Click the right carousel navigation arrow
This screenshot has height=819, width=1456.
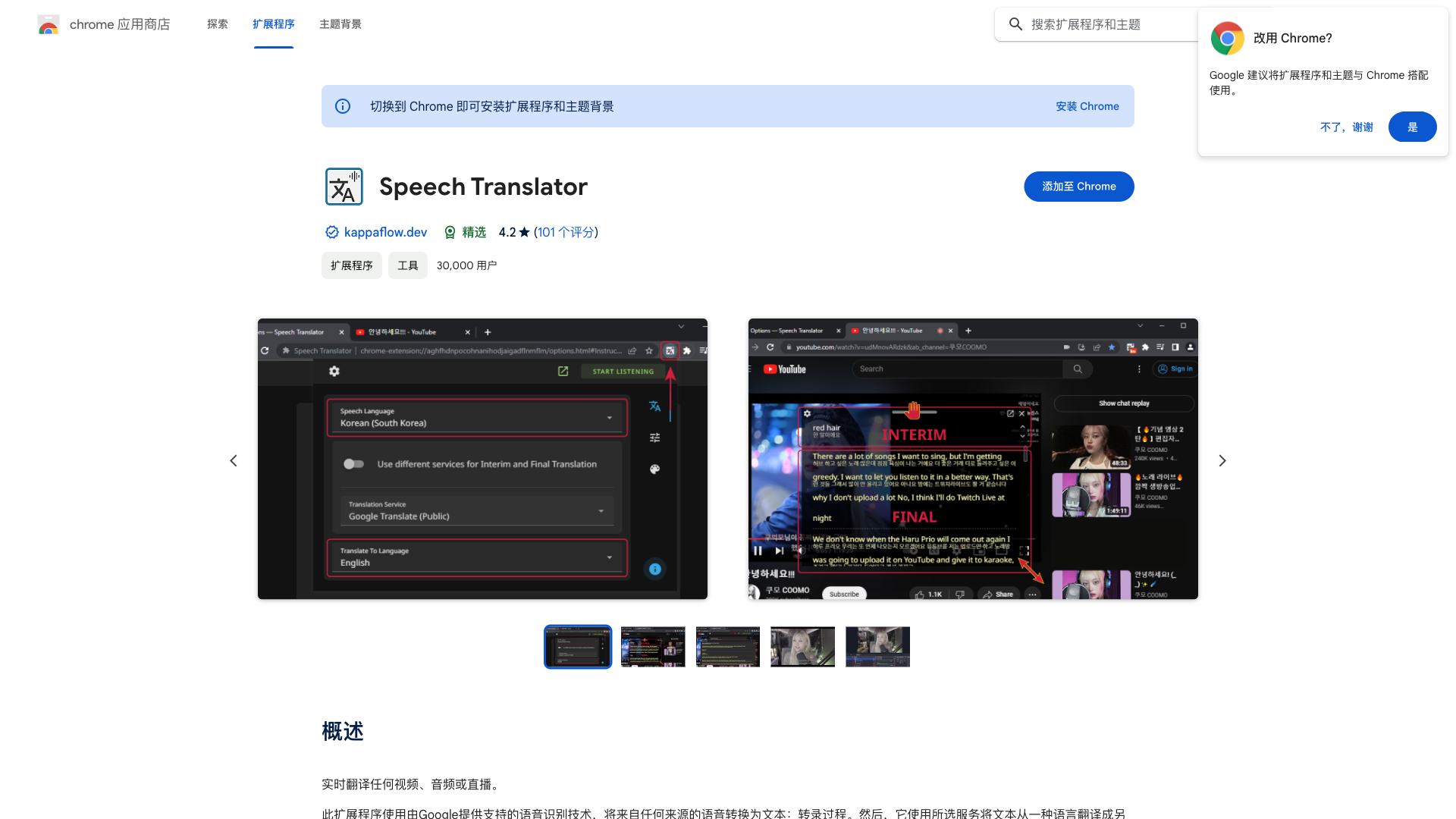tap(1223, 459)
